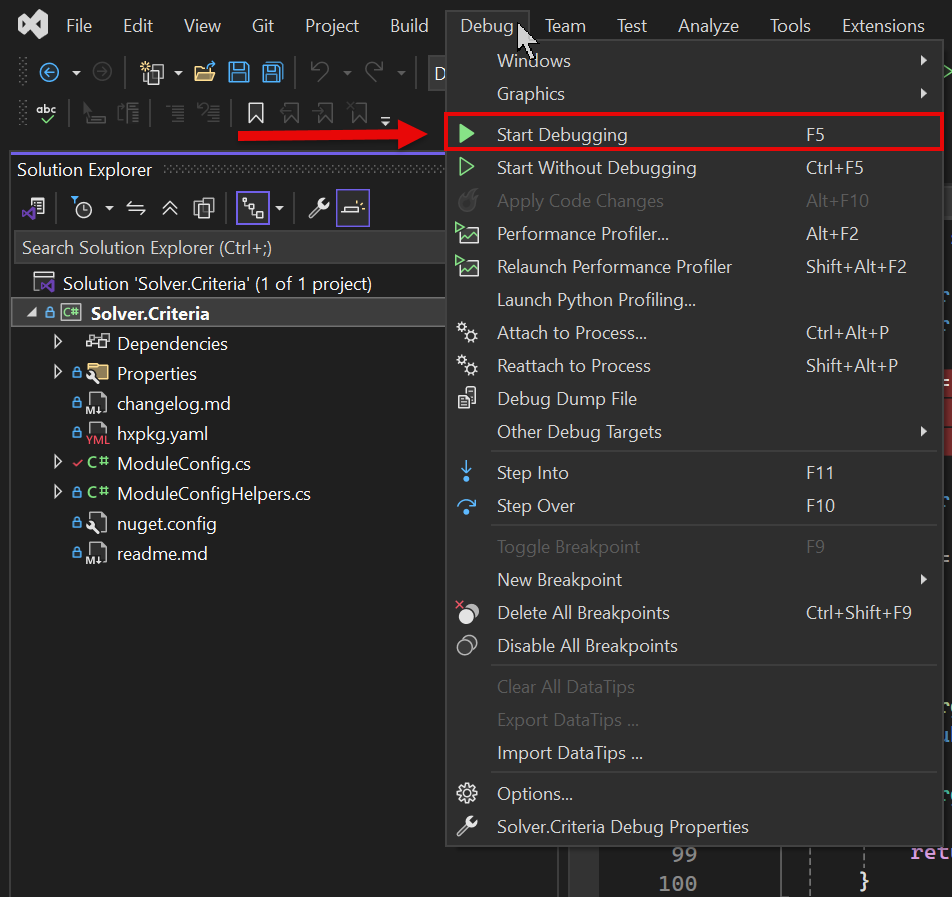The image size is (952, 897).
Task: Open the Edit menu
Action: point(138,26)
